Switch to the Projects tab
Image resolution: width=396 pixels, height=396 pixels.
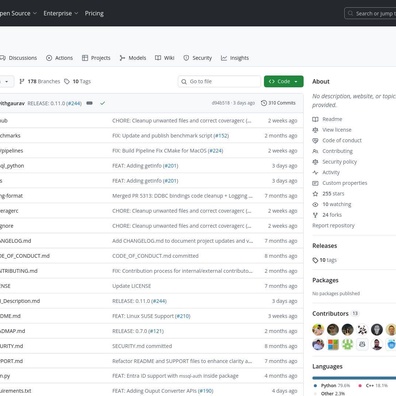(x=96, y=58)
